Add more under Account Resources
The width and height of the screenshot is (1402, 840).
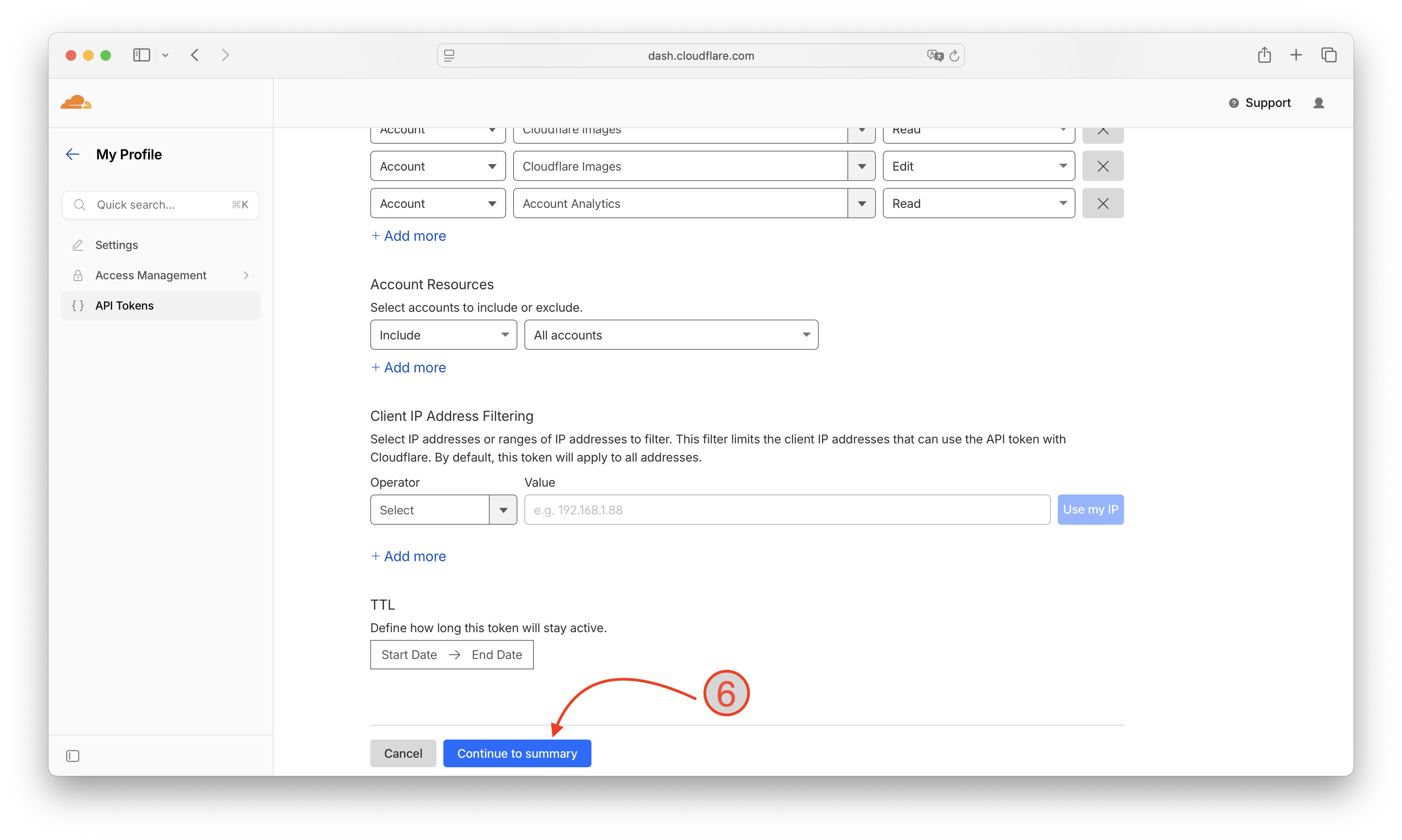point(408,368)
